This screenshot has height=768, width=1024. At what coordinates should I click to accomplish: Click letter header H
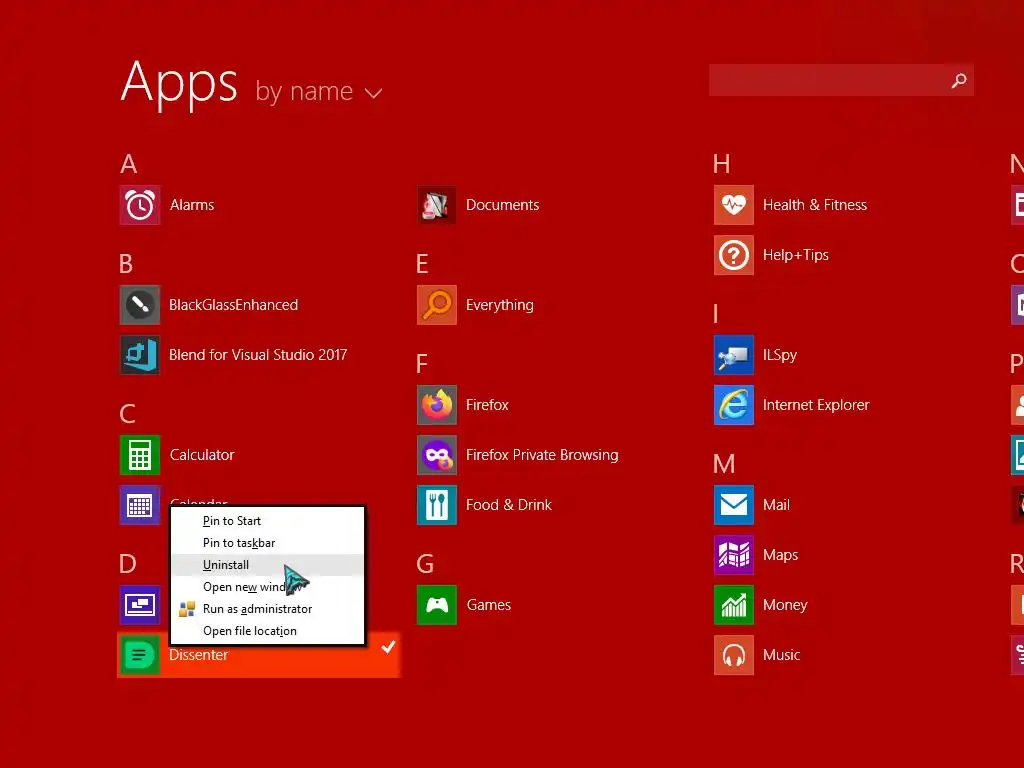point(722,164)
